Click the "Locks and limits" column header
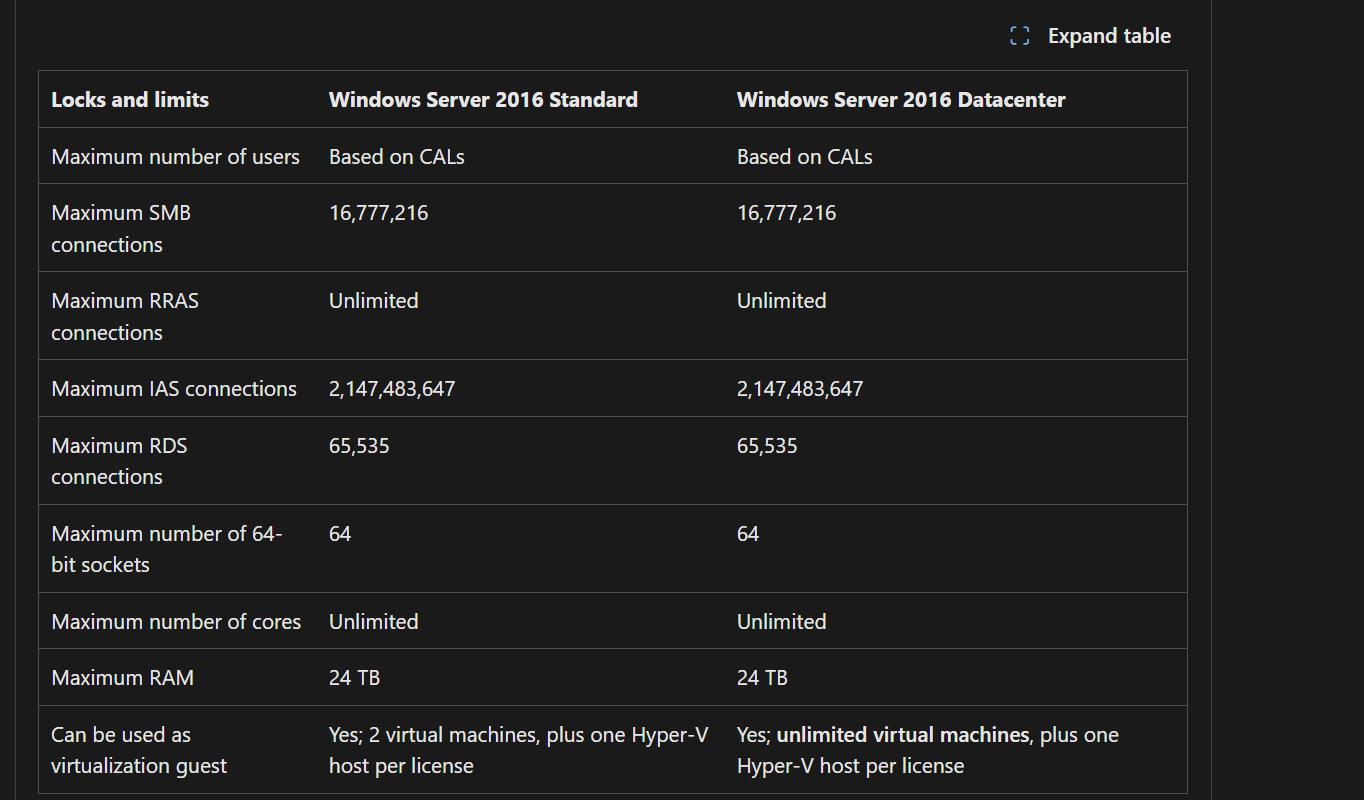The height and width of the screenshot is (800, 1364). (x=130, y=99)
